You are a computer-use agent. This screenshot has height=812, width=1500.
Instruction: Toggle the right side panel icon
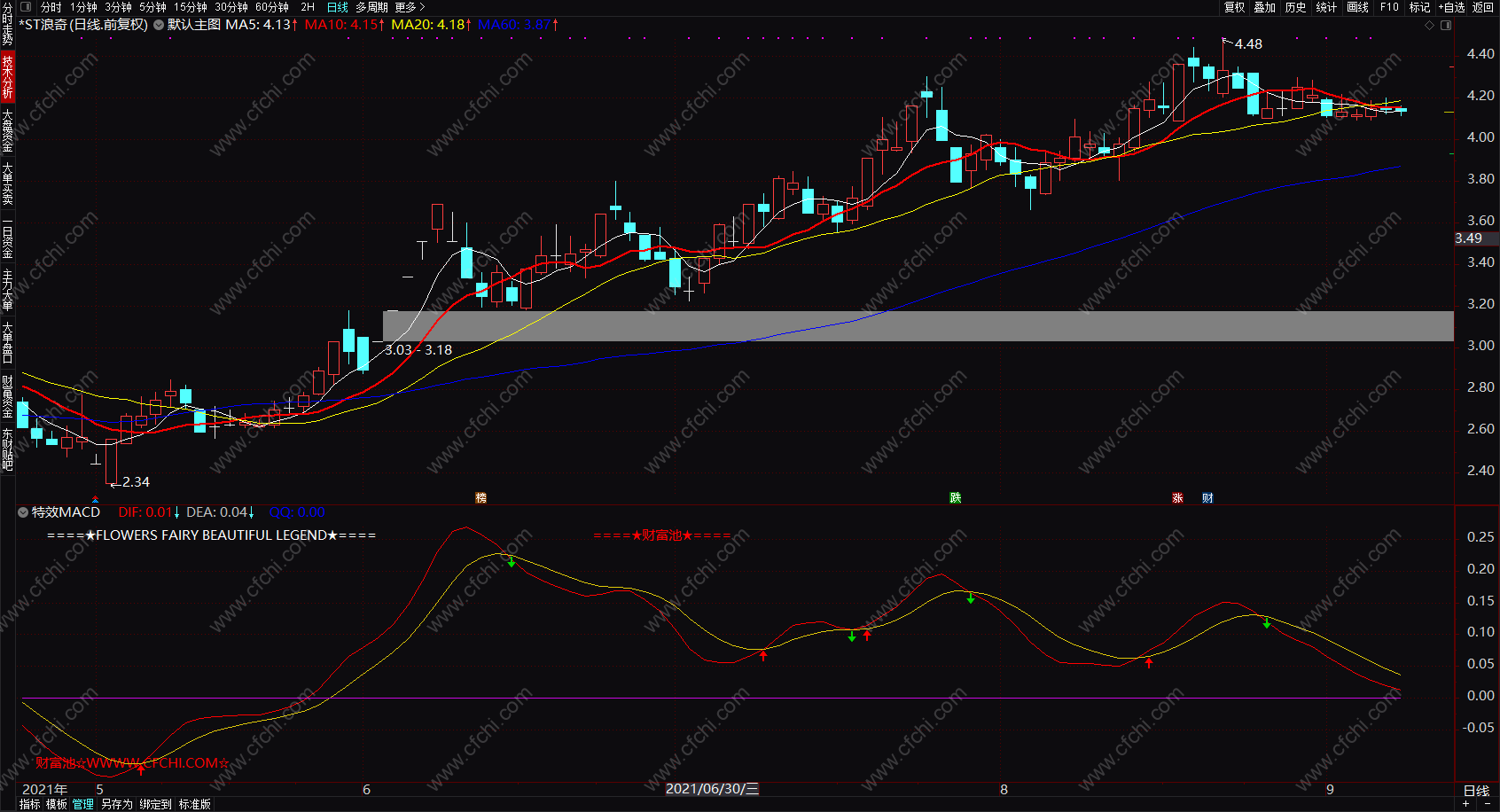1446,25
